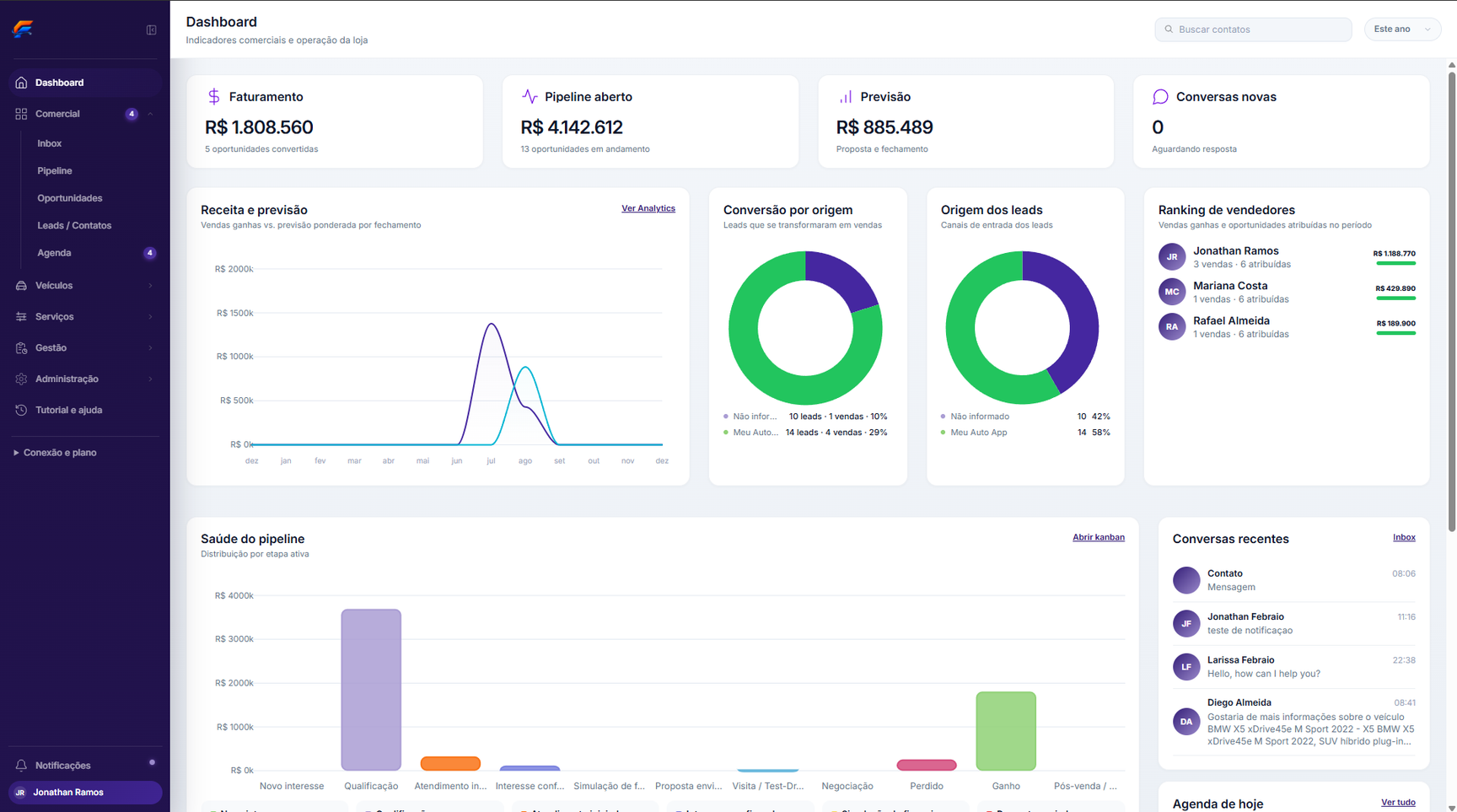Click the Dashboard home icon
This screenshot has height=812, width=1457.
tap(21, 83)
